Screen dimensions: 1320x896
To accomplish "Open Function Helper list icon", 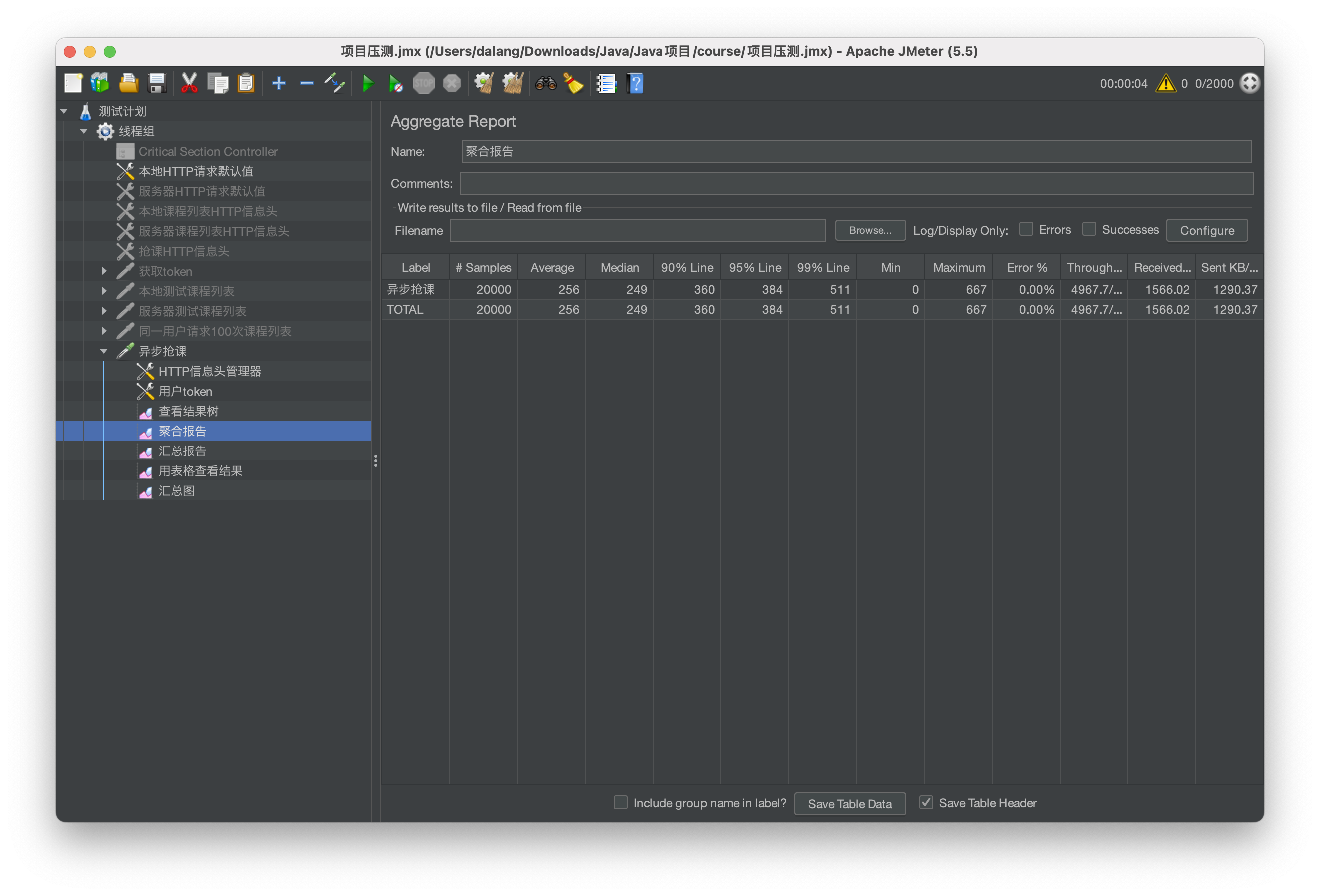I will (x=606, y=83).
